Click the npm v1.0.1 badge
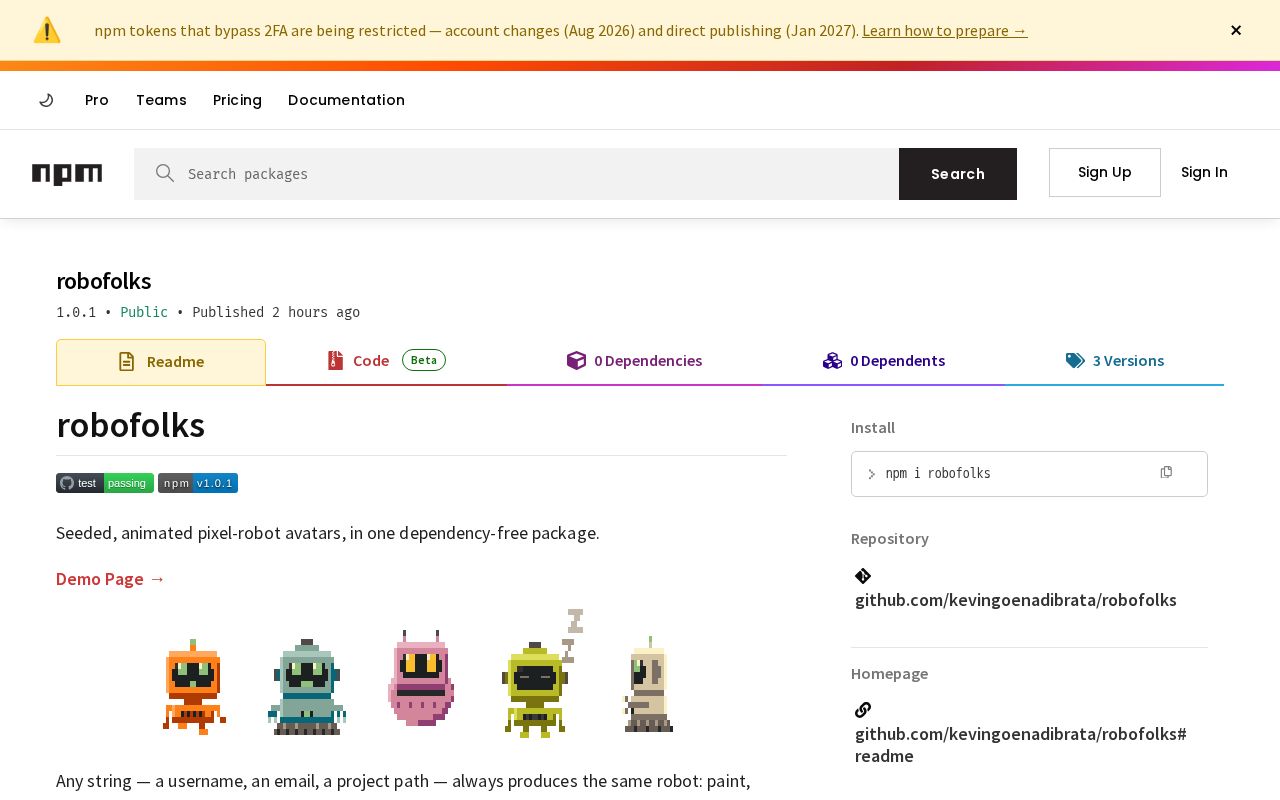The image size is (1280, 800). pos(198,483)
